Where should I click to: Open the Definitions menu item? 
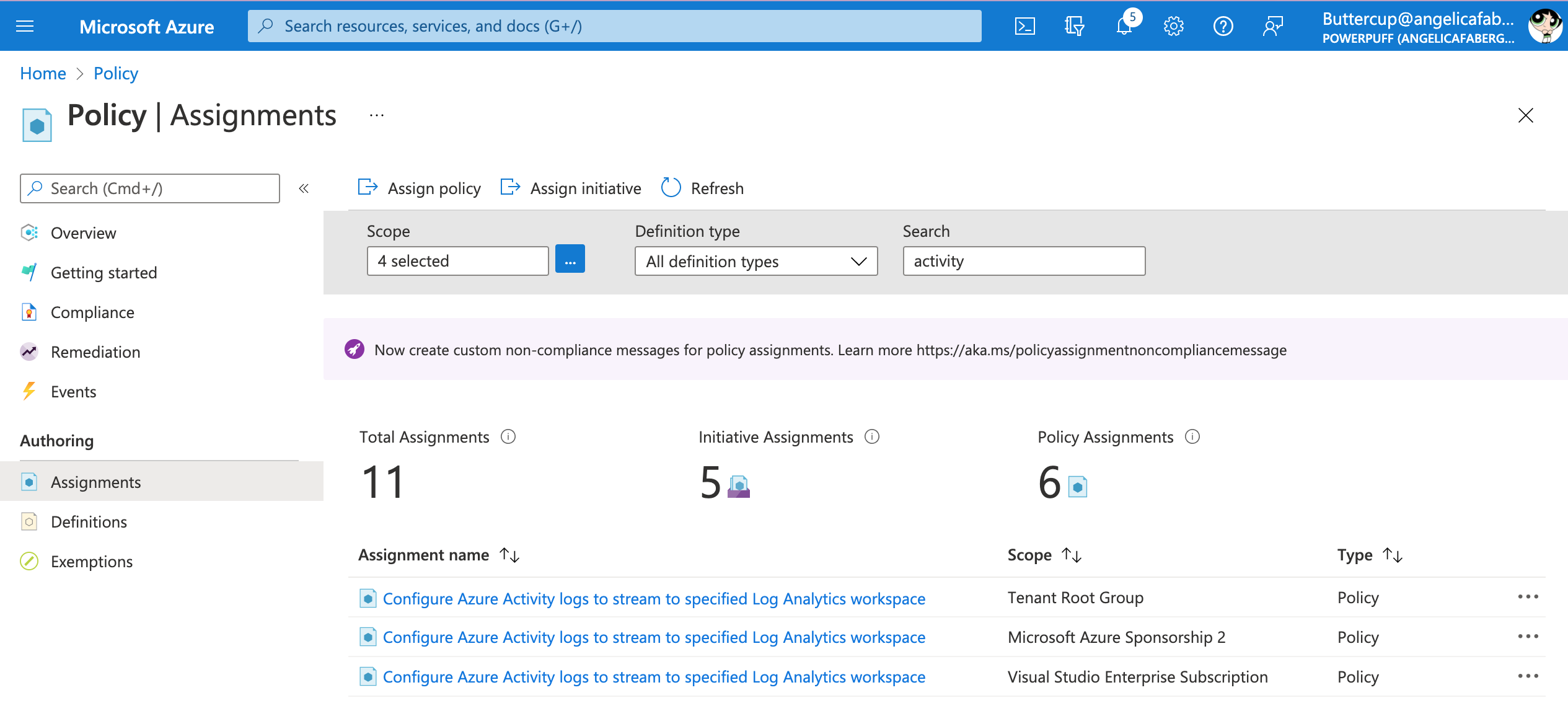(89, 521)
